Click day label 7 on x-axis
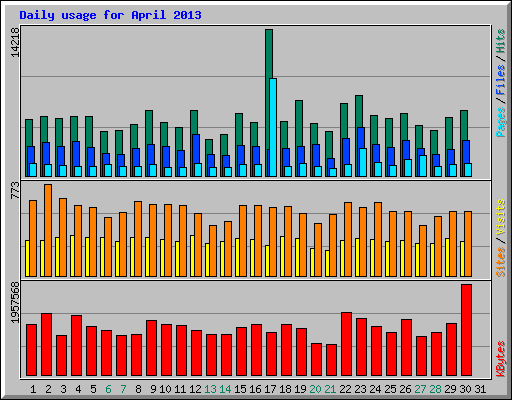The height and width of the screenshot is (400, 512). click(123, 389)
